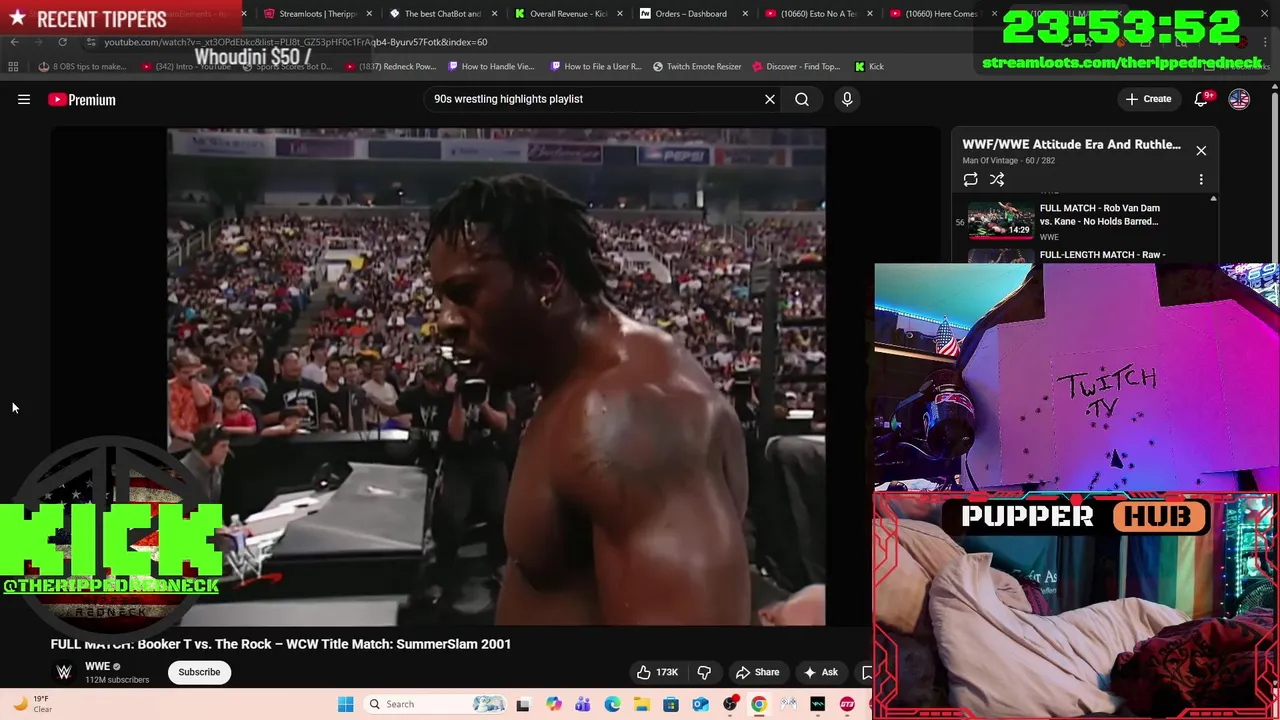
Task: Play Rob Van Dam vs. Kane thumbnail
Action: (1001, 220)
